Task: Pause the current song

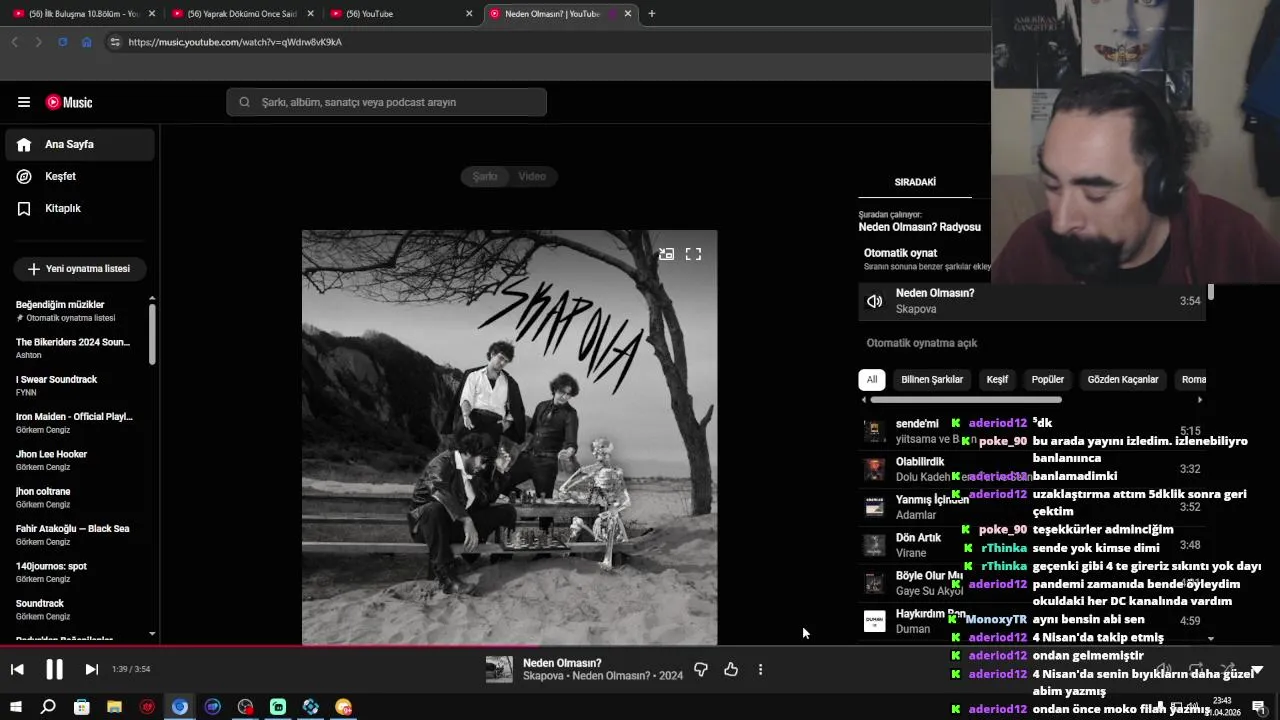Action: click(x=54, y=669)
